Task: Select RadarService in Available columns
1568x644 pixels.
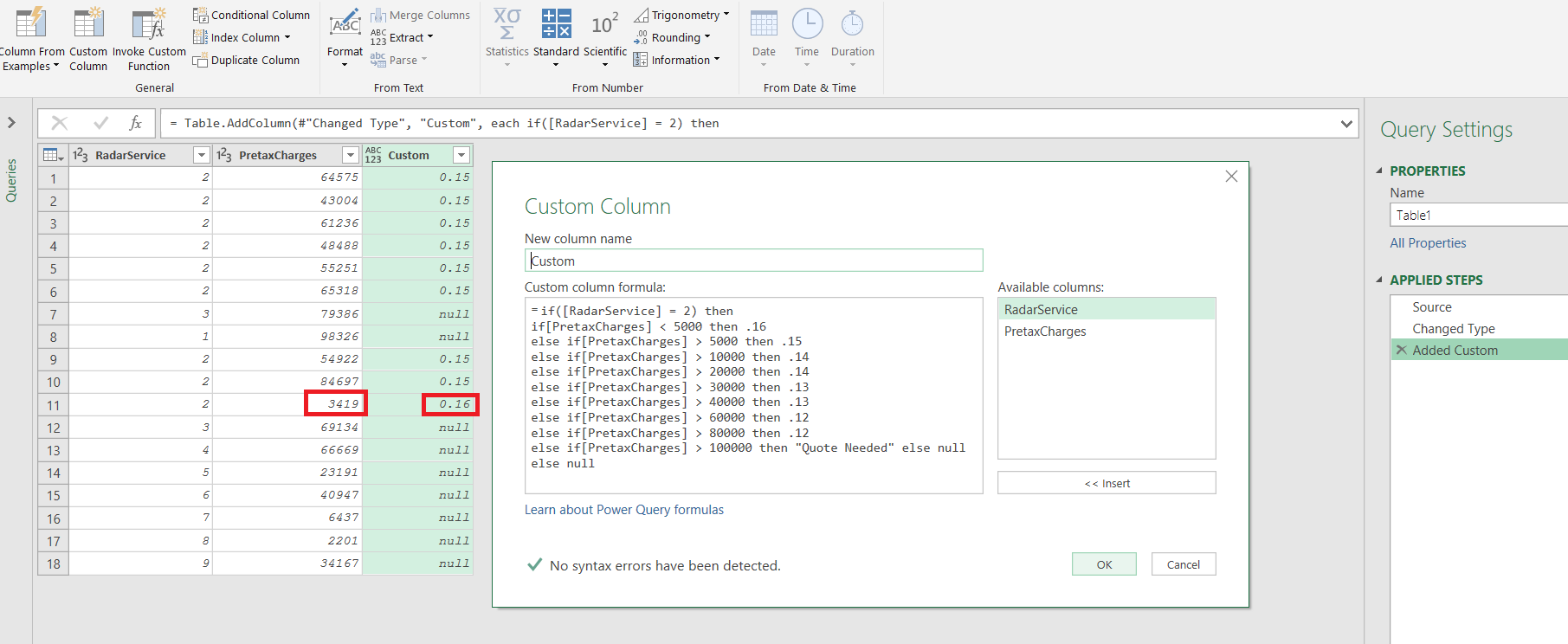Action: click(1107, 309)
